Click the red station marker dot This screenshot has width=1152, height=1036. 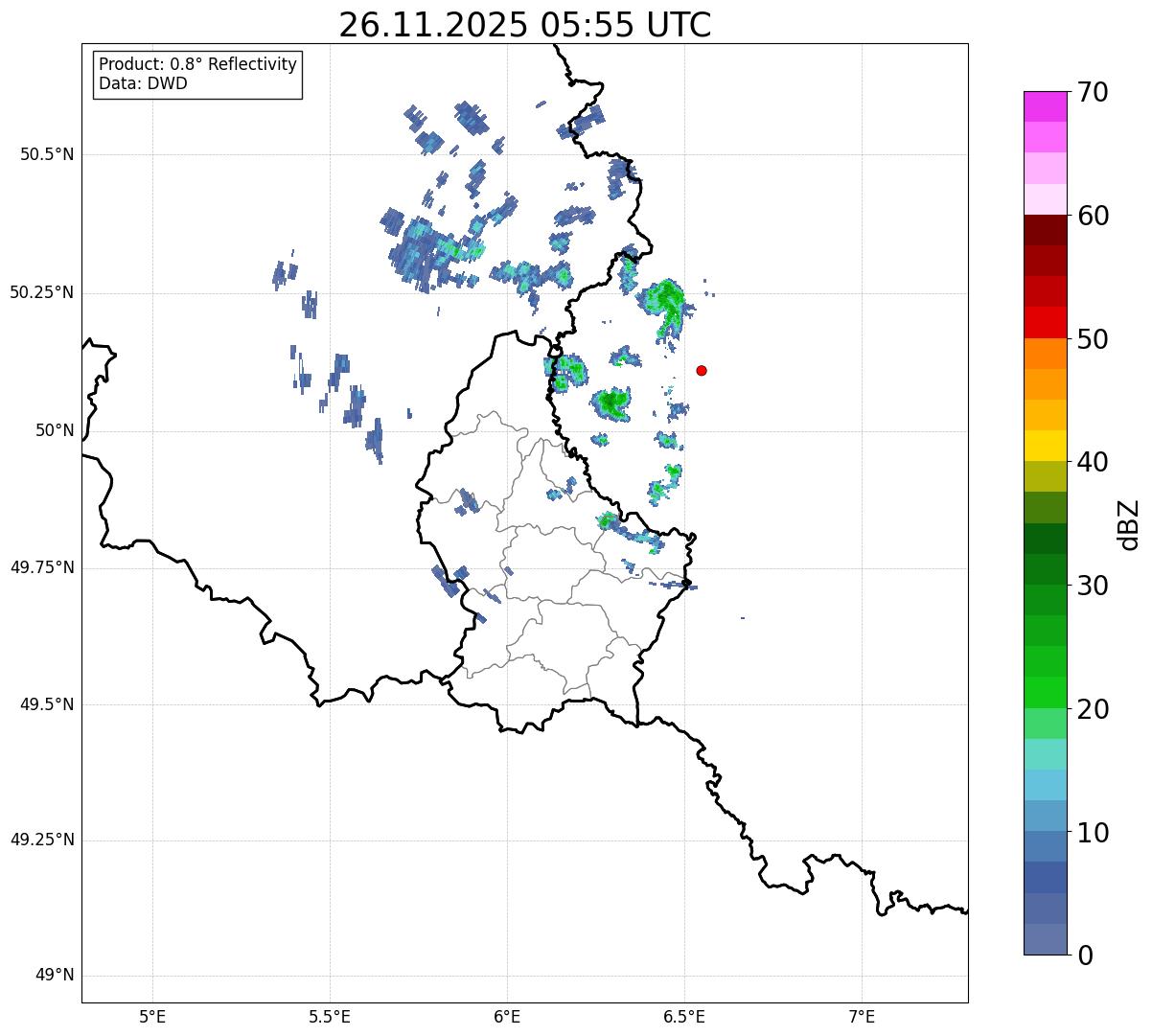(702, 370)
